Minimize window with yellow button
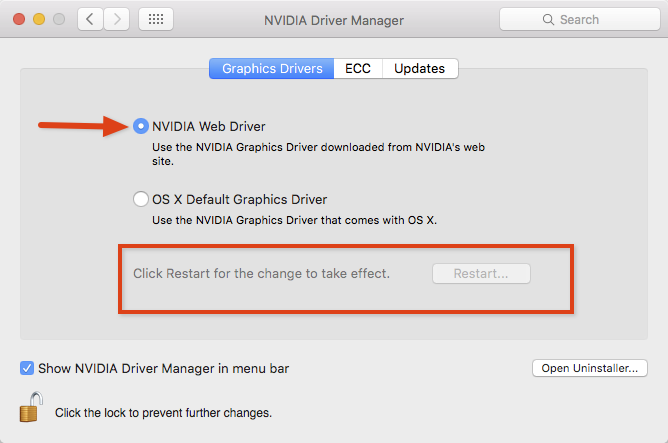The width and height of the screenshot is (668, 443). [39, 19]
